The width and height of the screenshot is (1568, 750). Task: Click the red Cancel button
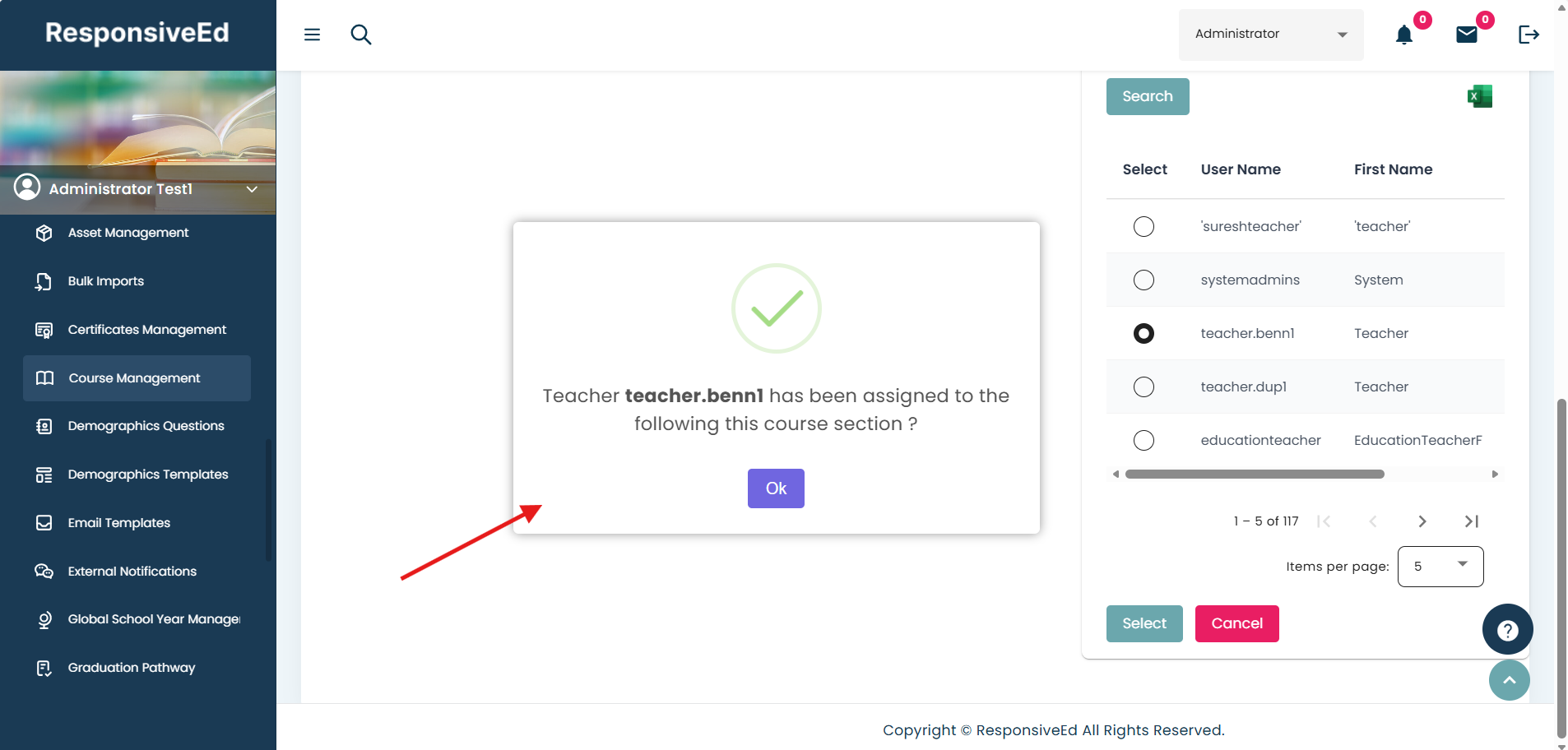(x=1236, y=623)
